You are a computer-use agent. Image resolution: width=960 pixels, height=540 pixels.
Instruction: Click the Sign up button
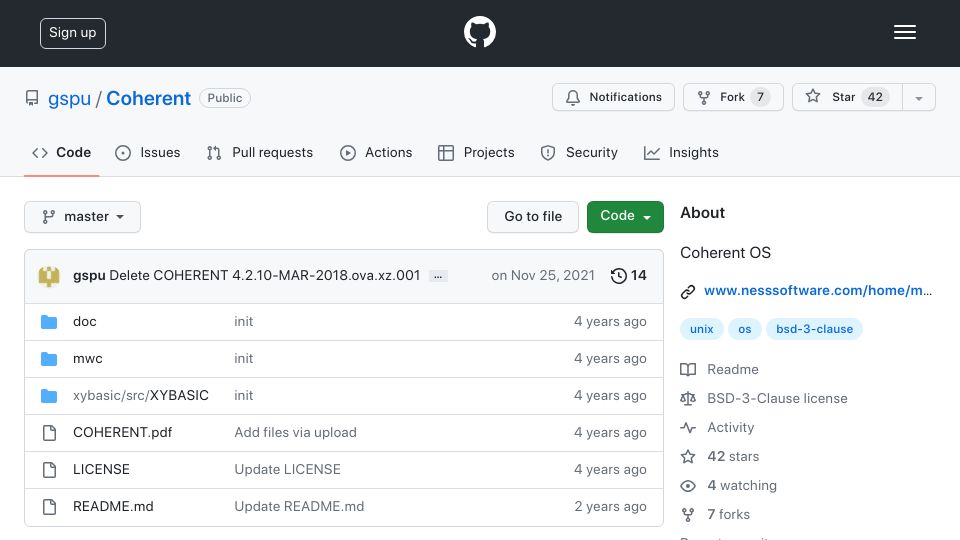point(73,33)
